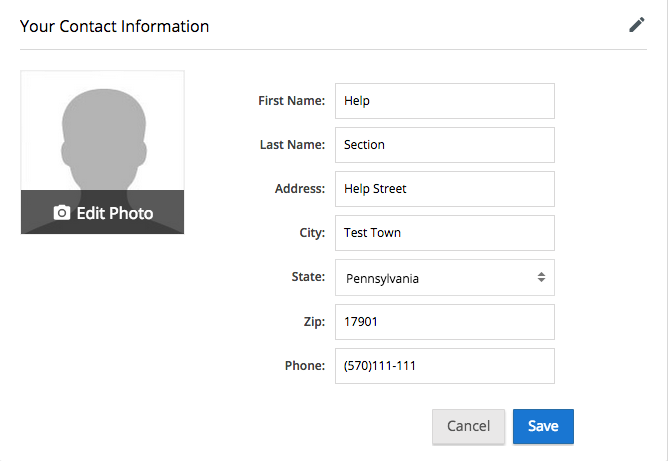Viewport: 668px width, 461px height.
Task: Click the Last Name field containing Section
Action: pyautogui.click(x=444, y=145)
